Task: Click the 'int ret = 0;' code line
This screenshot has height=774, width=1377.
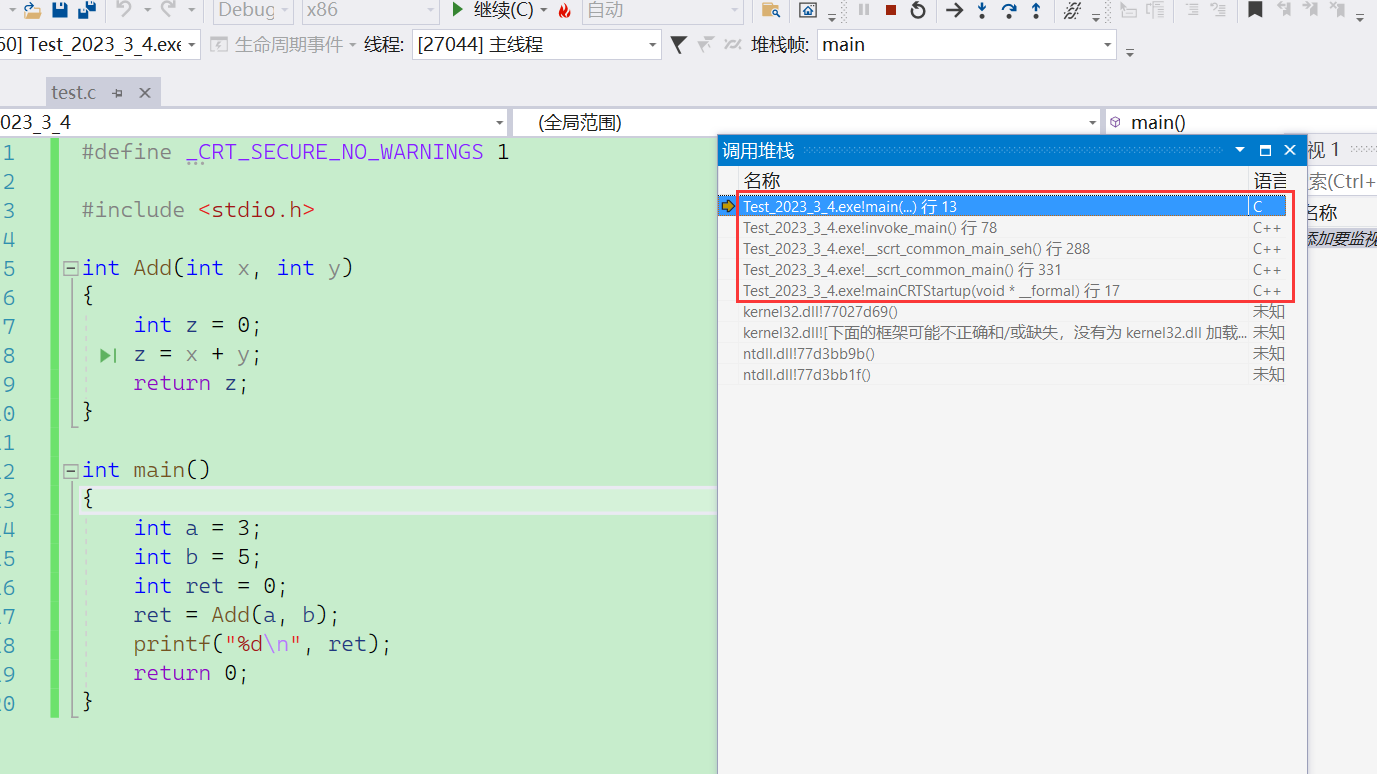Action: [211, 586]
